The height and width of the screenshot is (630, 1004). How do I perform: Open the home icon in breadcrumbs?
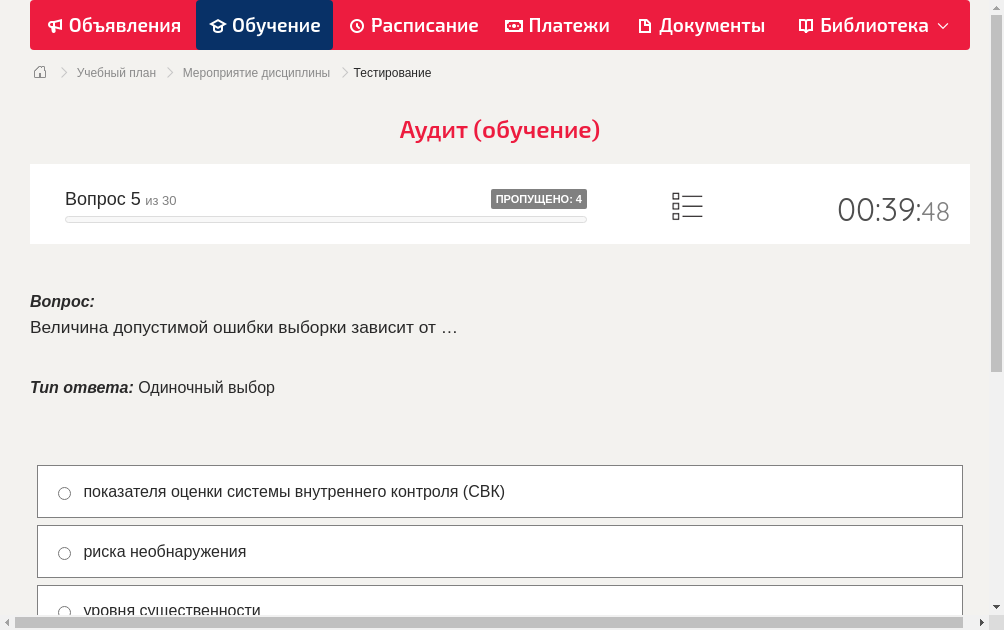pos(39,72)
